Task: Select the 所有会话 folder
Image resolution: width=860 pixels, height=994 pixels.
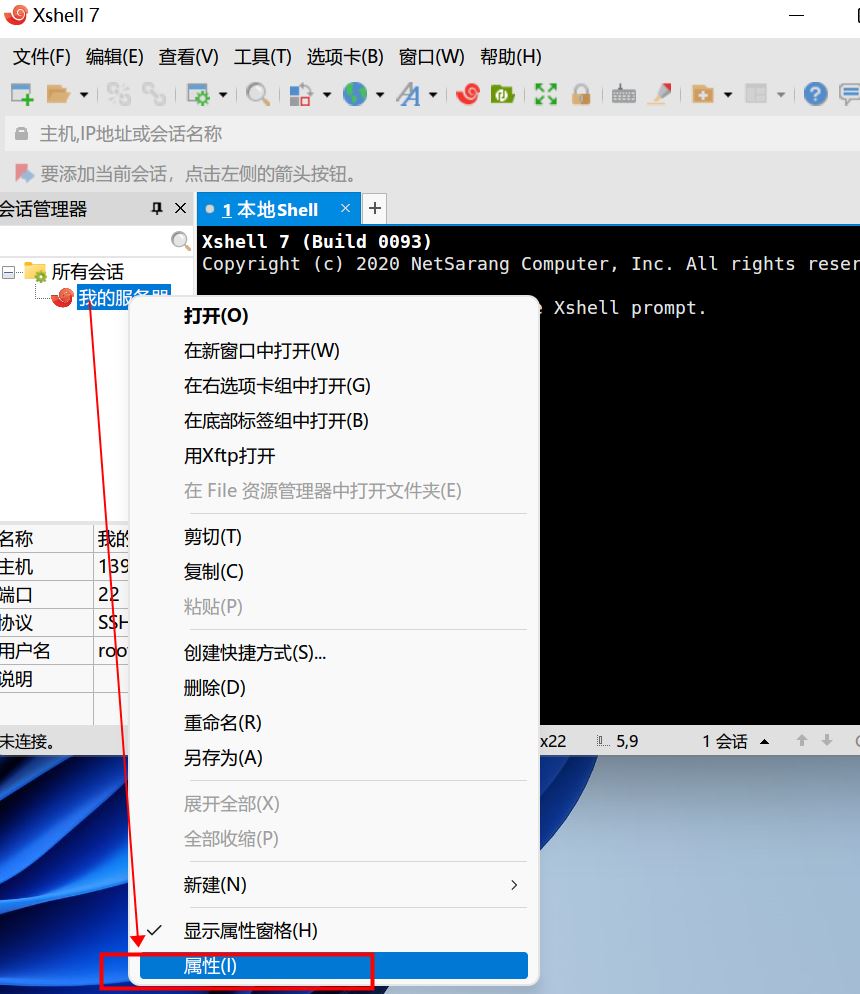Action: point(87,272)
